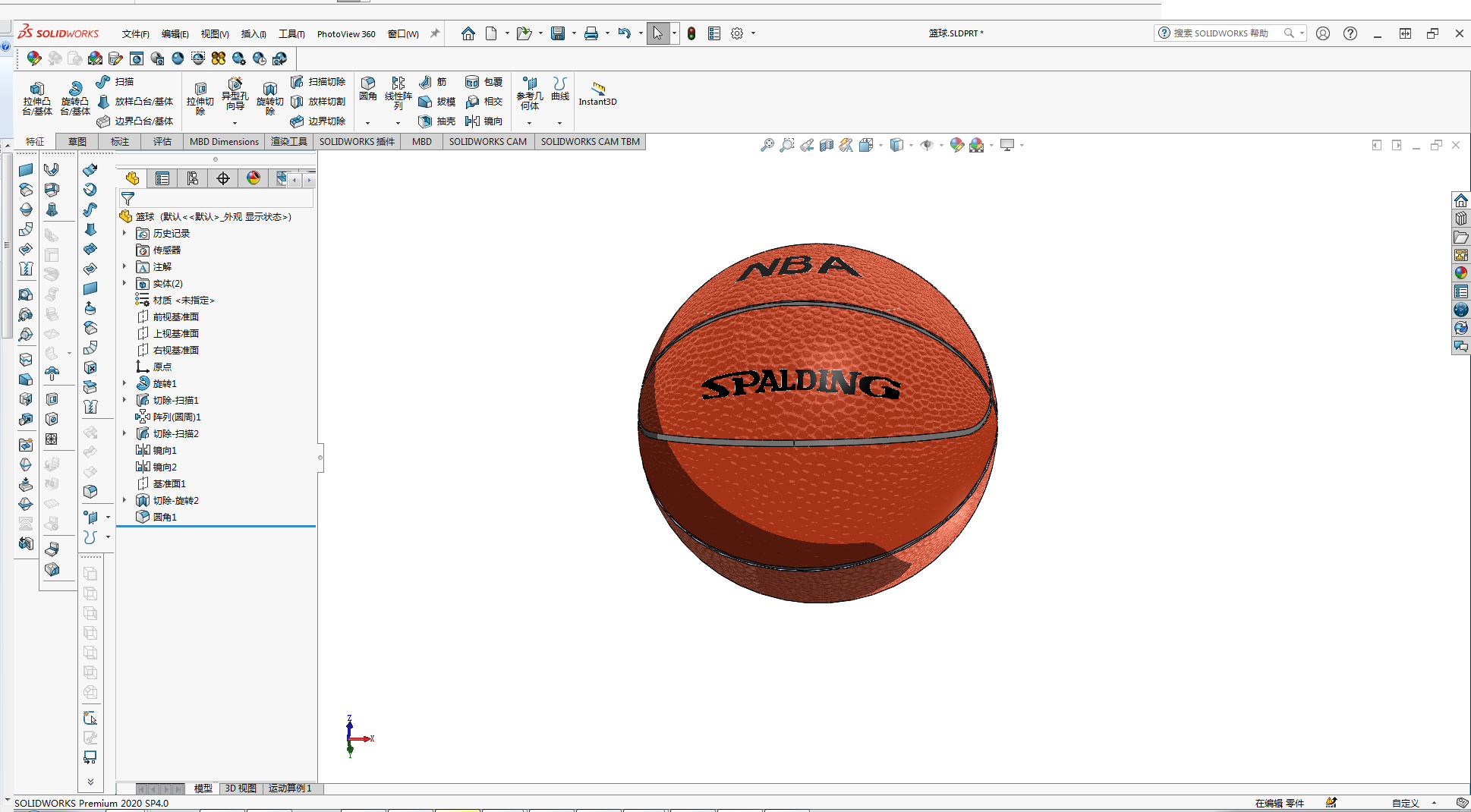Click the 圆角1 feature in the tree

165,517
